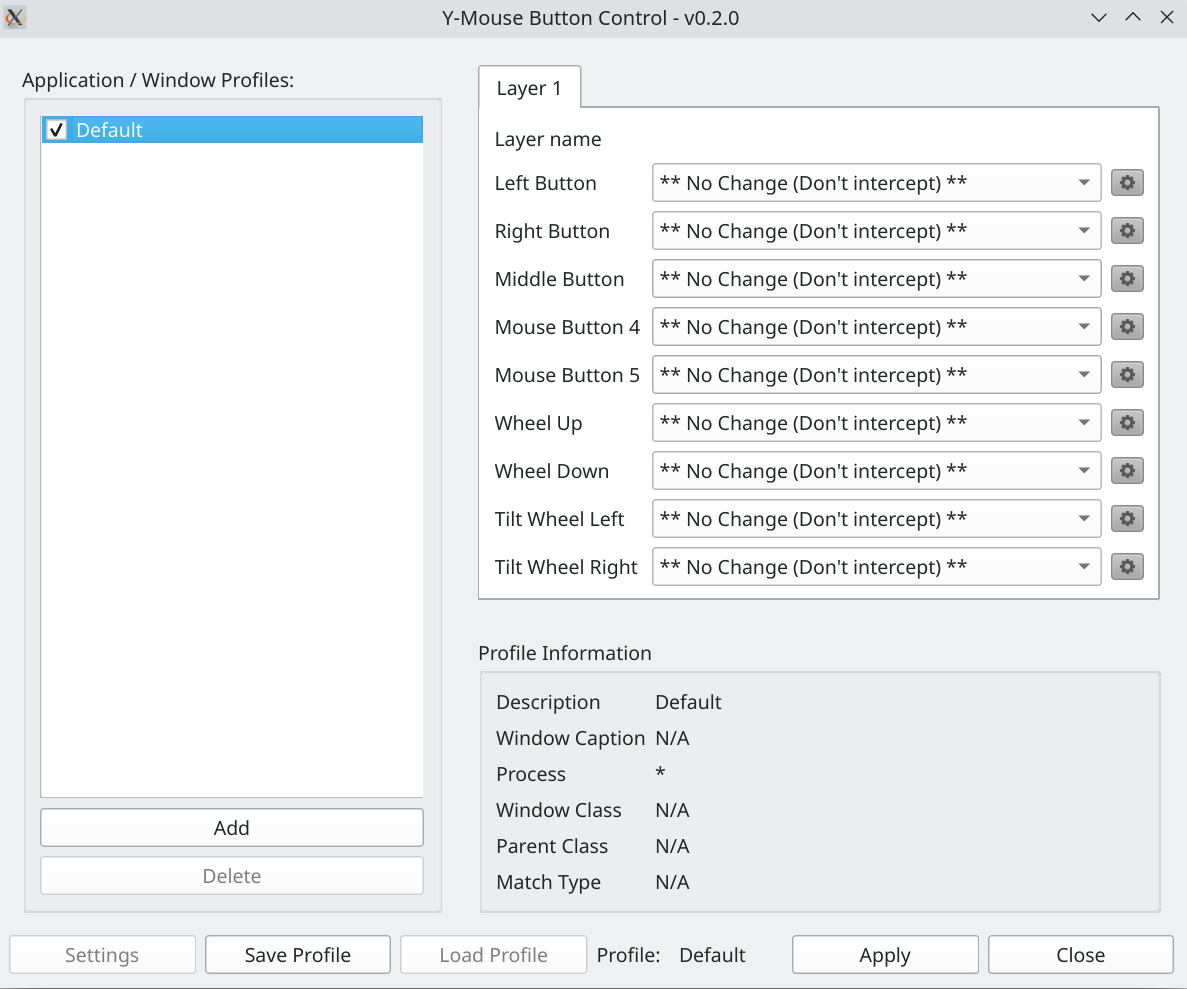
Task: Minimize the window with the down chevron
Action: click(1098, 17)
